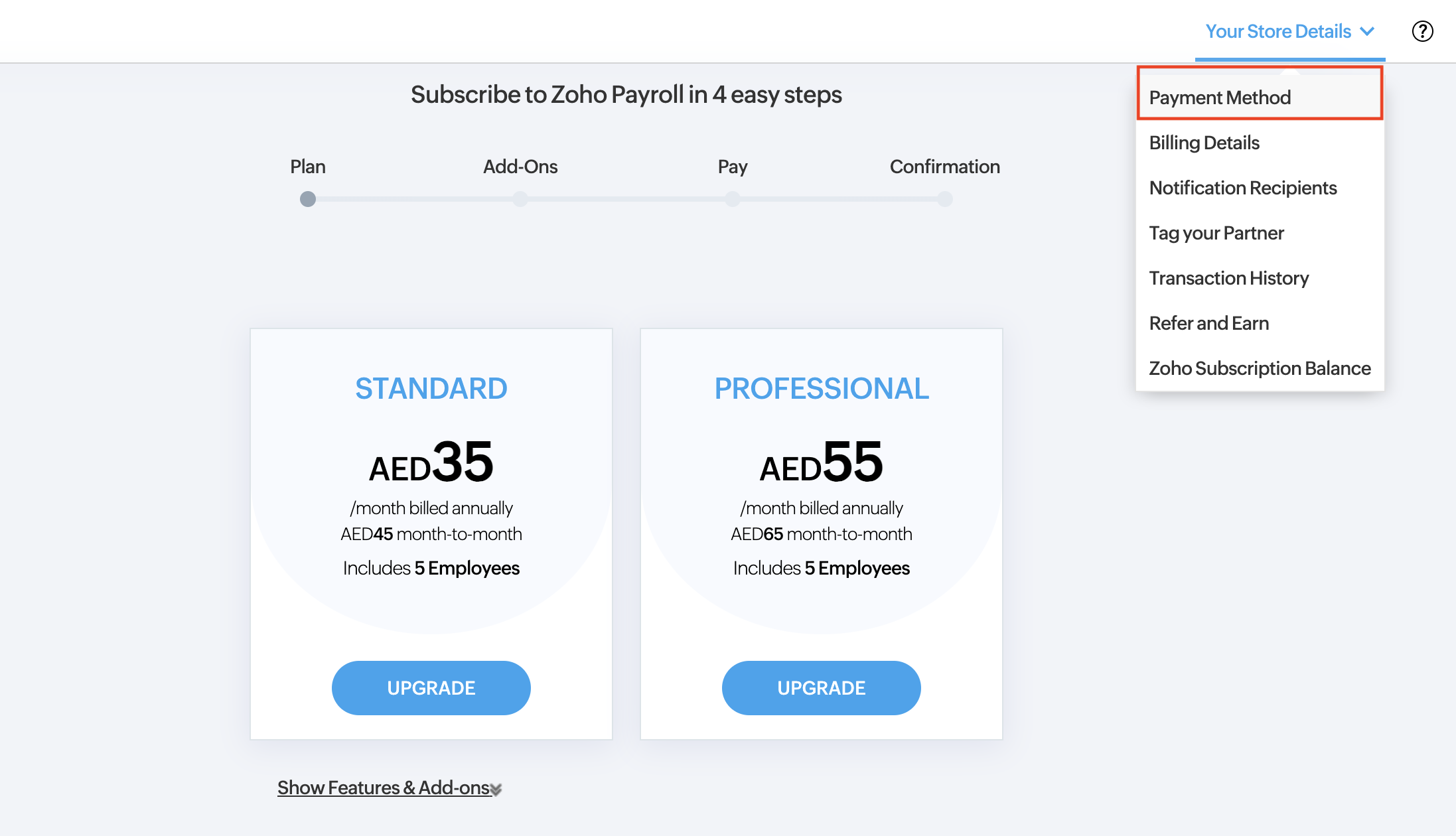This screenshot has width=1456, height=836.
Task: Upgrade to the Professional plan
Action: [x=821, y=688]
